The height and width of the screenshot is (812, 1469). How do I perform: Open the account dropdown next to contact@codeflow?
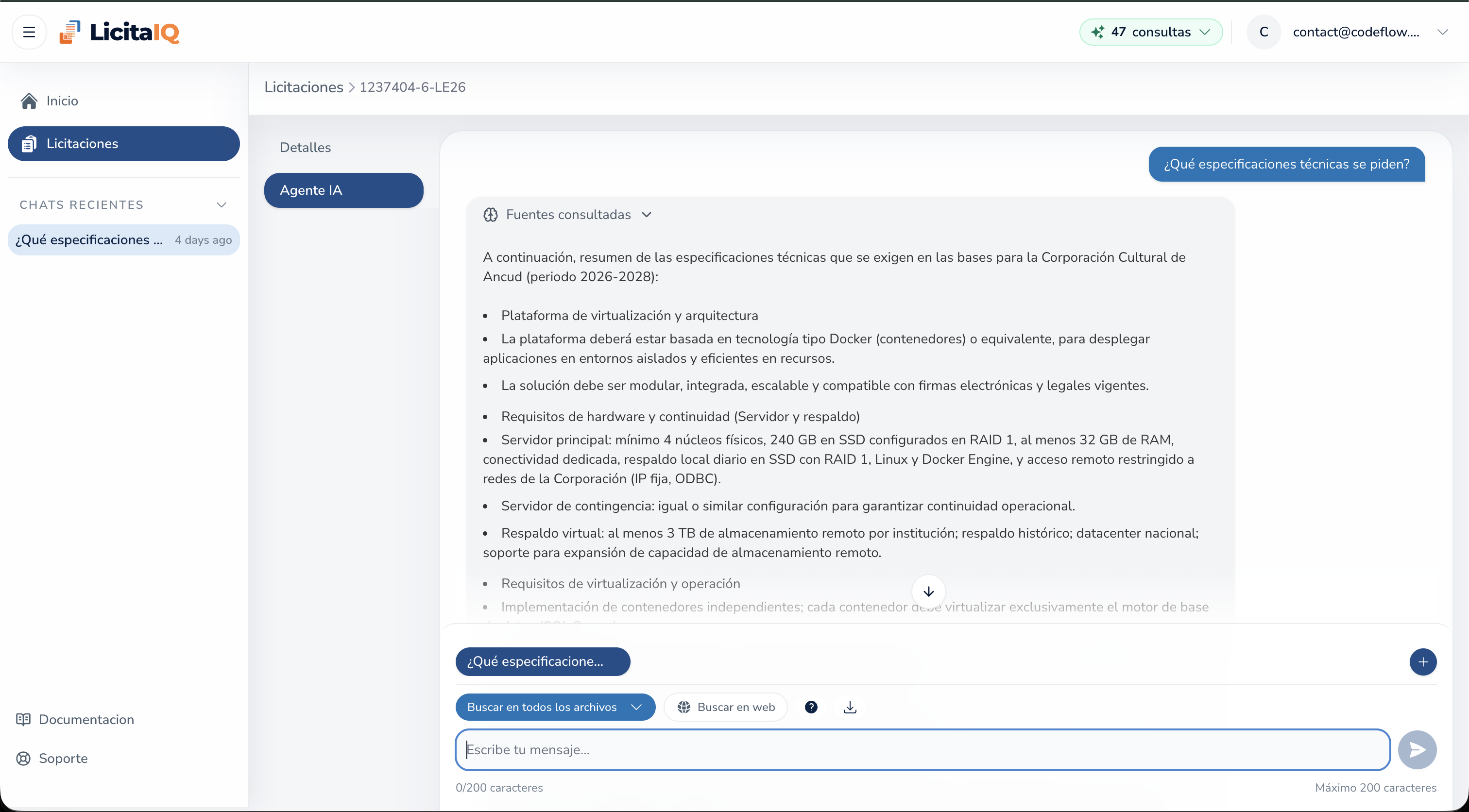[1443, 32]
